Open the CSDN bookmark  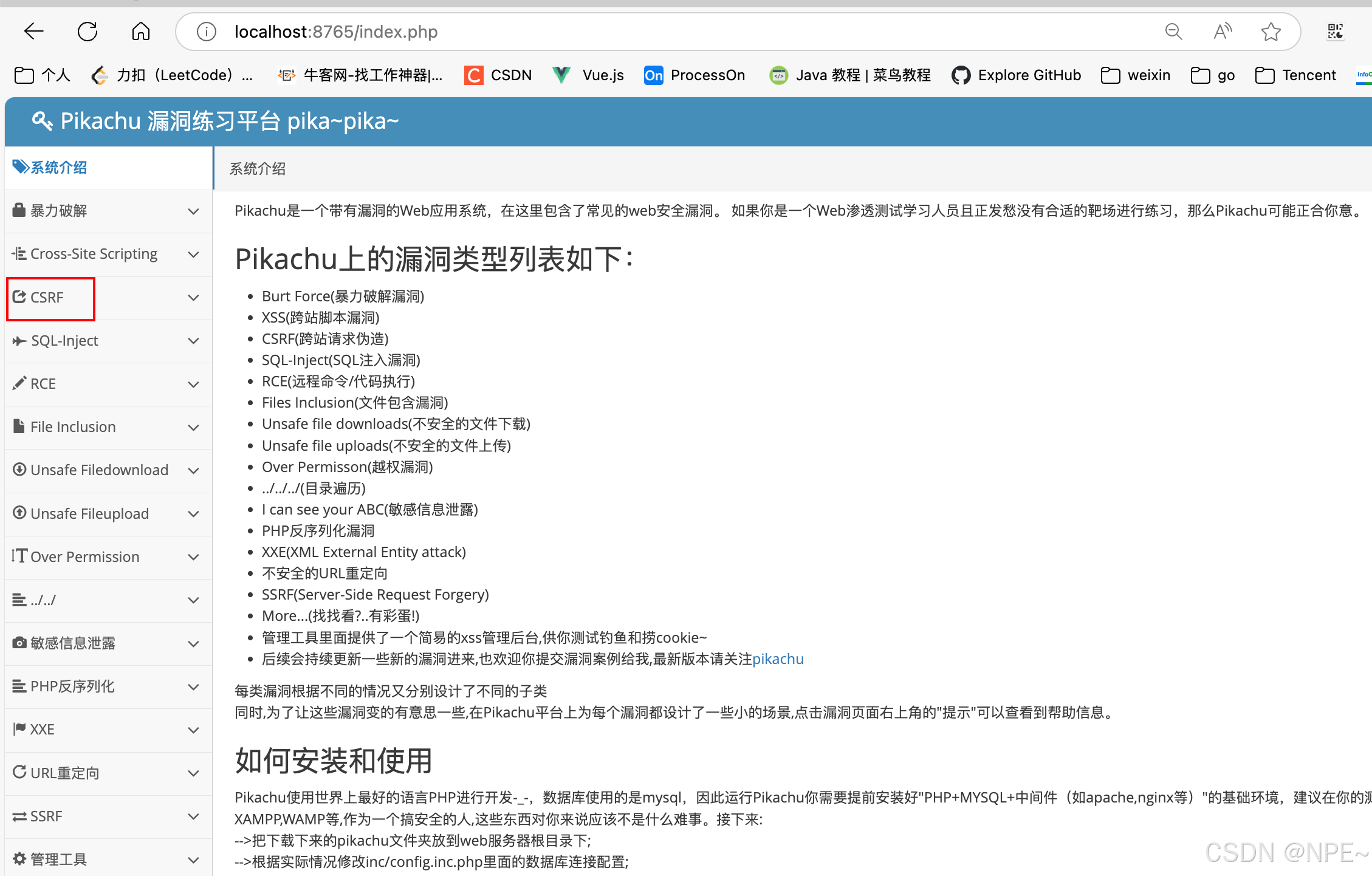click(x=498, y=75)
